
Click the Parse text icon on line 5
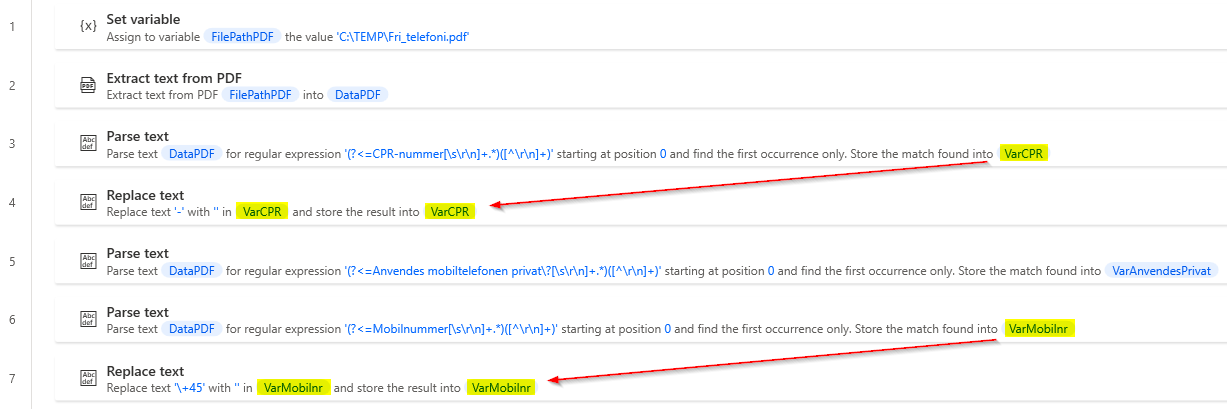pyautogui.click(x=88, y=261)
